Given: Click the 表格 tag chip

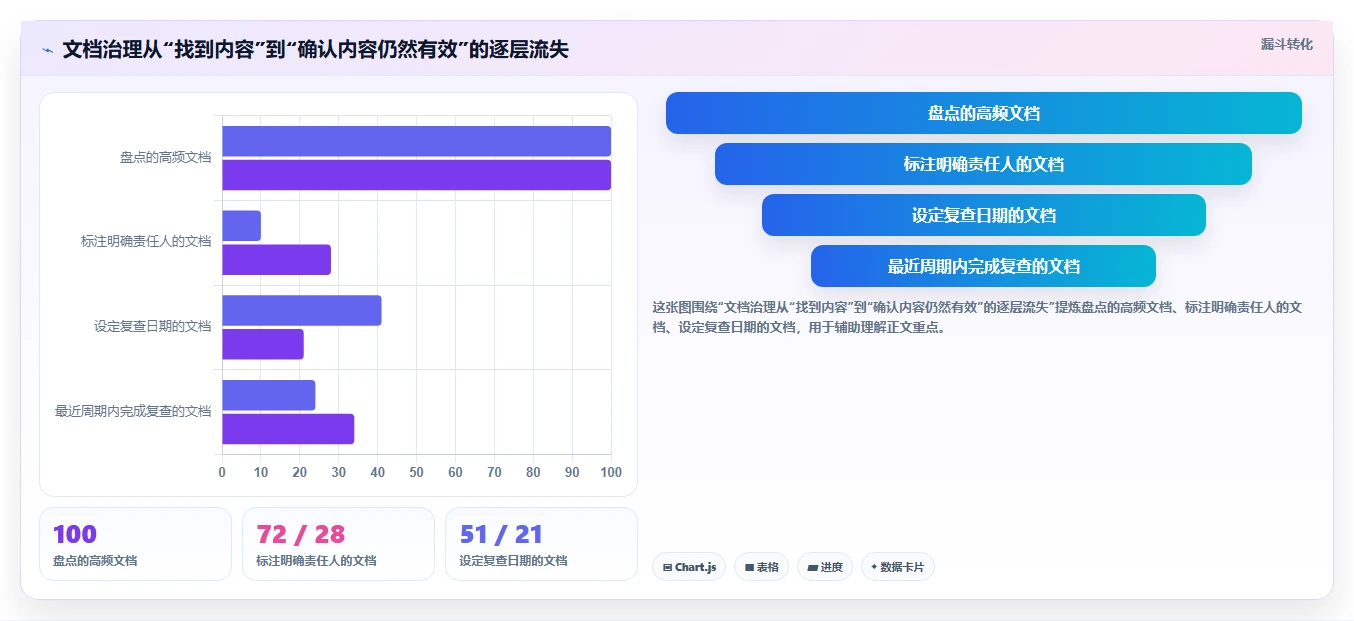Looking at the screenshot, I should pos(761,567).
